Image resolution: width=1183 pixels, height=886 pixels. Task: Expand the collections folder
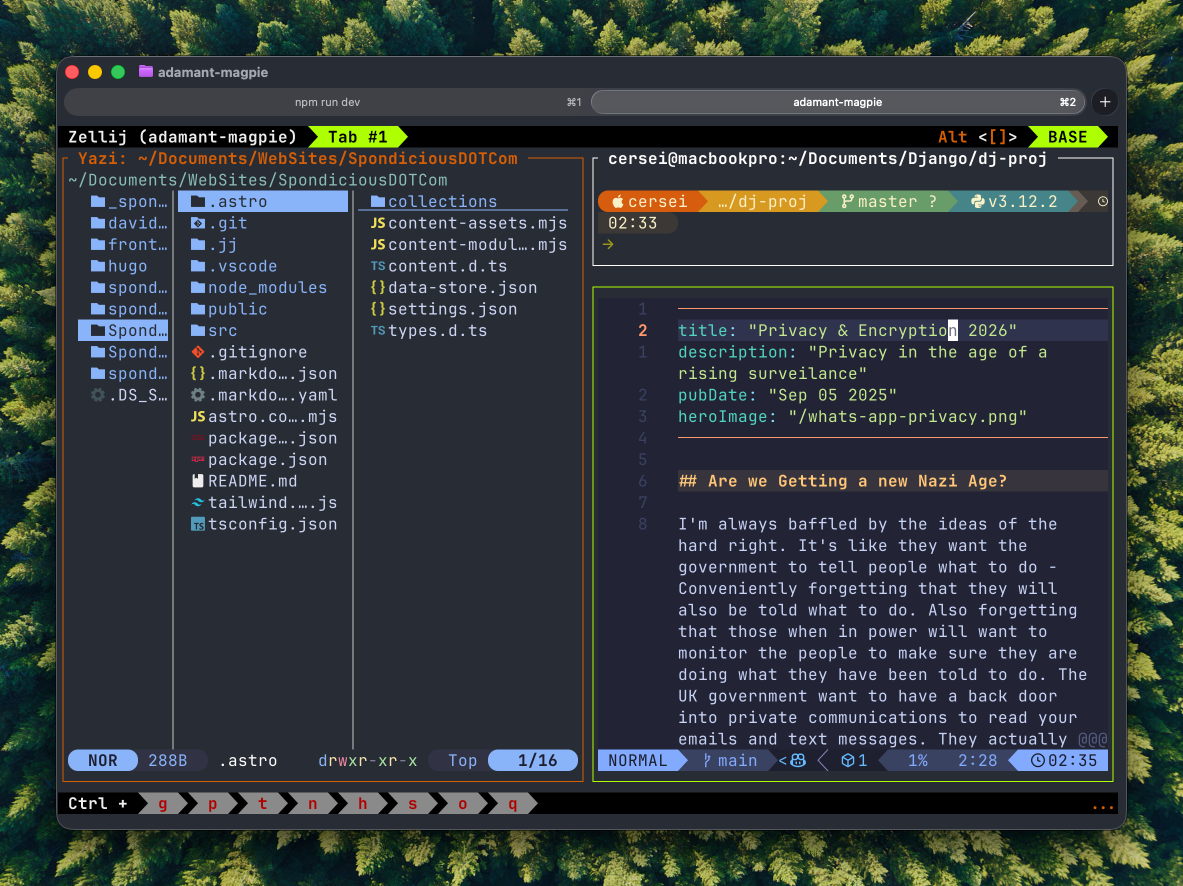click(442, 202)
